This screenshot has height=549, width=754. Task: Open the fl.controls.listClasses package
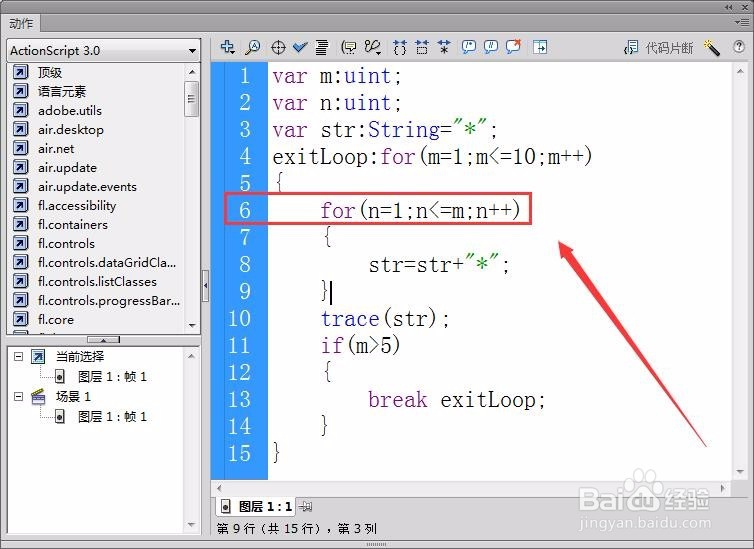click(x=97, y=282)
